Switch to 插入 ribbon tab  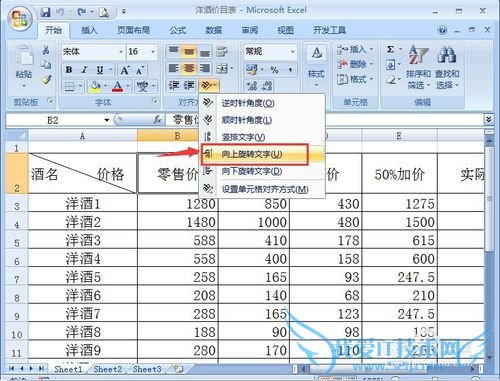coord(89,30)
